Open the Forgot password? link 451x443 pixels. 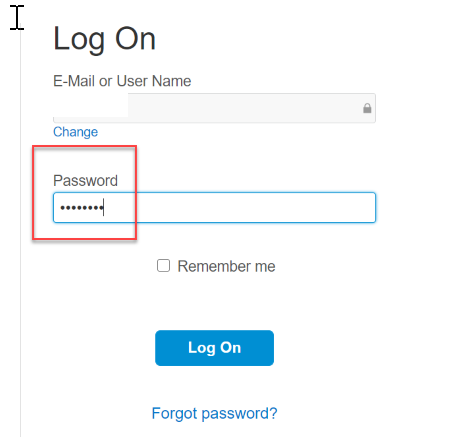click(x=214, y=413)
